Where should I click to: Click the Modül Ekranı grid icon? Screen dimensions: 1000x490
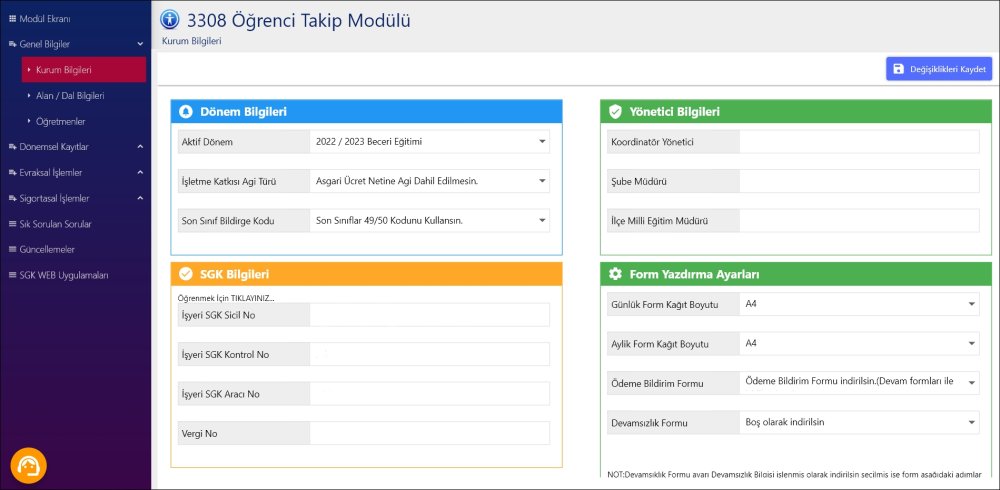[x=12, y=19]
